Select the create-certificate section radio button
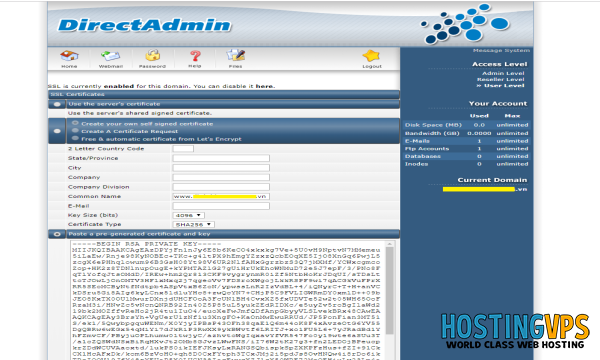 (x=57, y=131)
